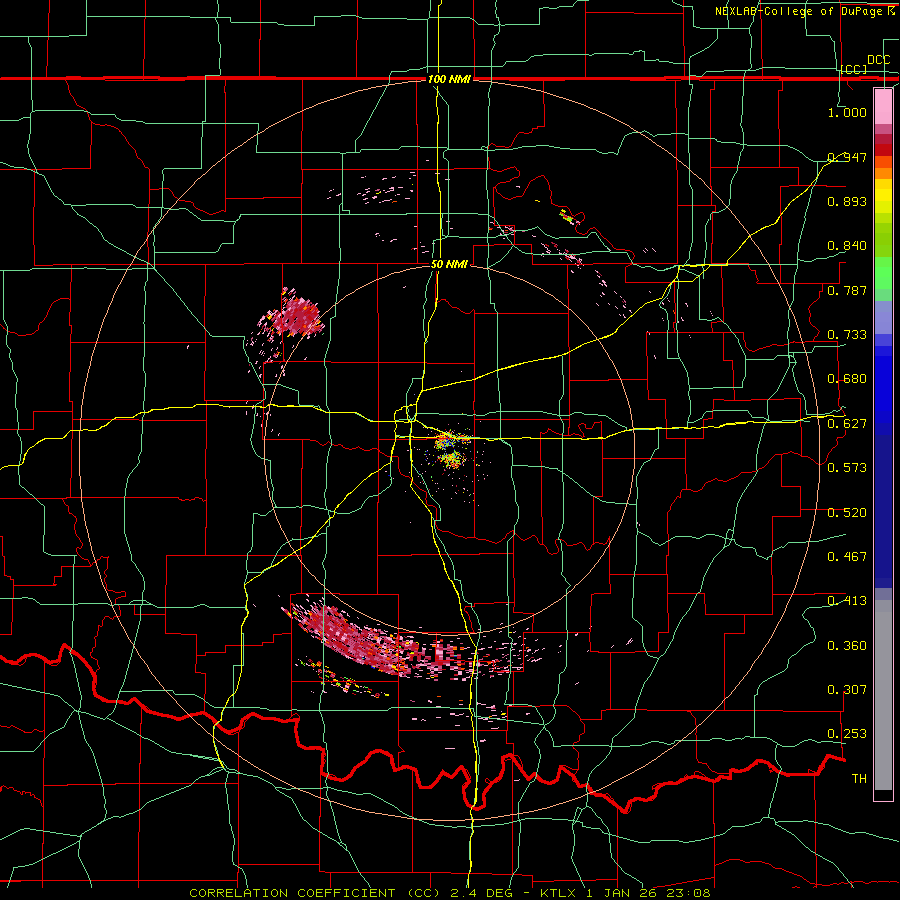Click the 0.627 scale value
The width and height of the screenshot is (900, 900).
click(847, 424)
